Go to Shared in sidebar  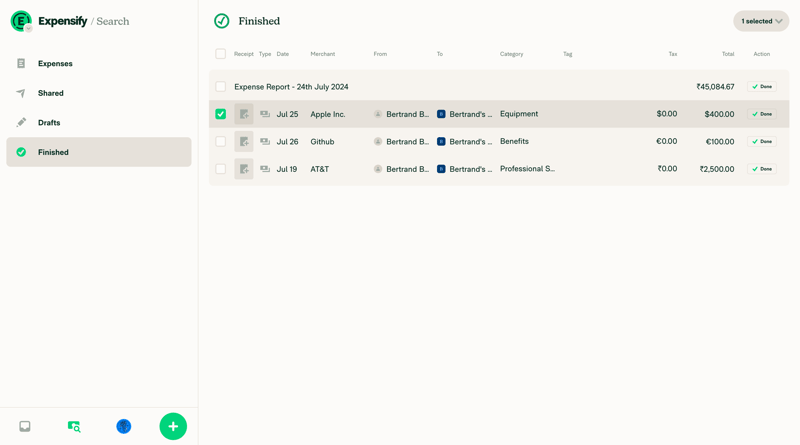pos(99,93)
